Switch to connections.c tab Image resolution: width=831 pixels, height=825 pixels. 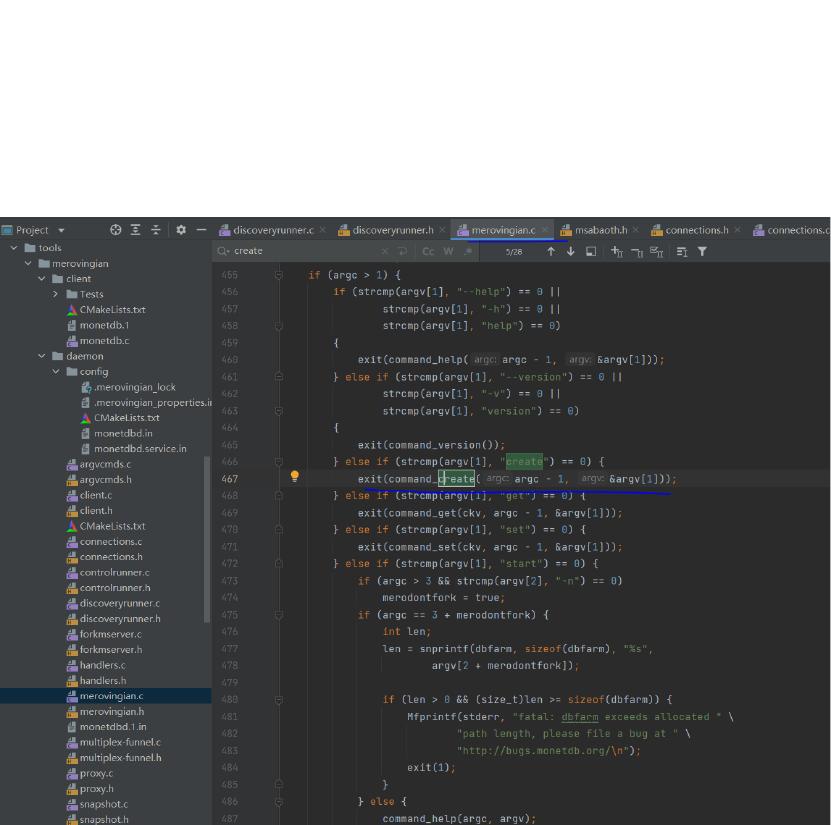pyautogui.click(x=792, y=230)
